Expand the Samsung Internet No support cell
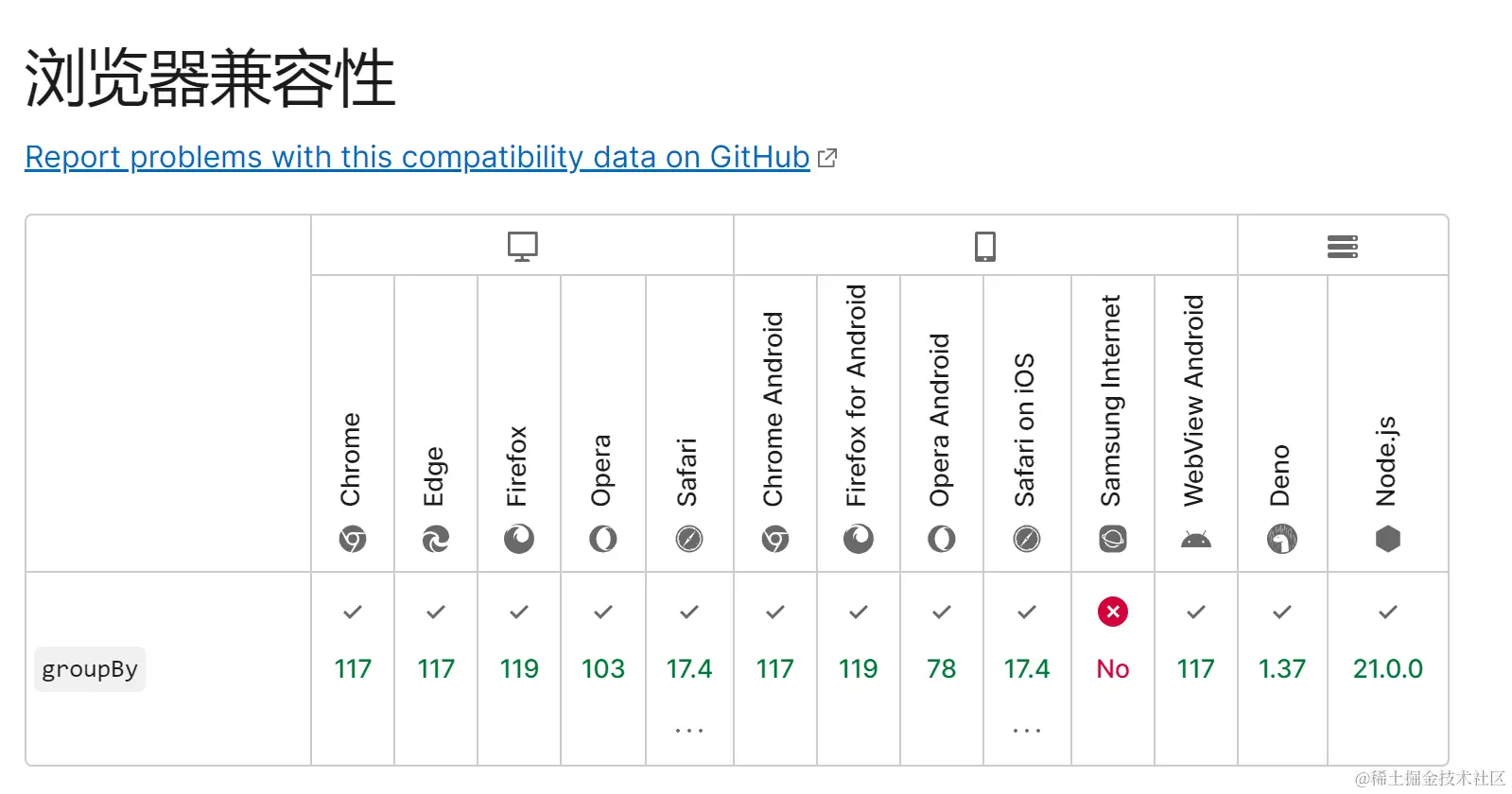This screenshot has height=794, width=1512. coord(1112,668)
